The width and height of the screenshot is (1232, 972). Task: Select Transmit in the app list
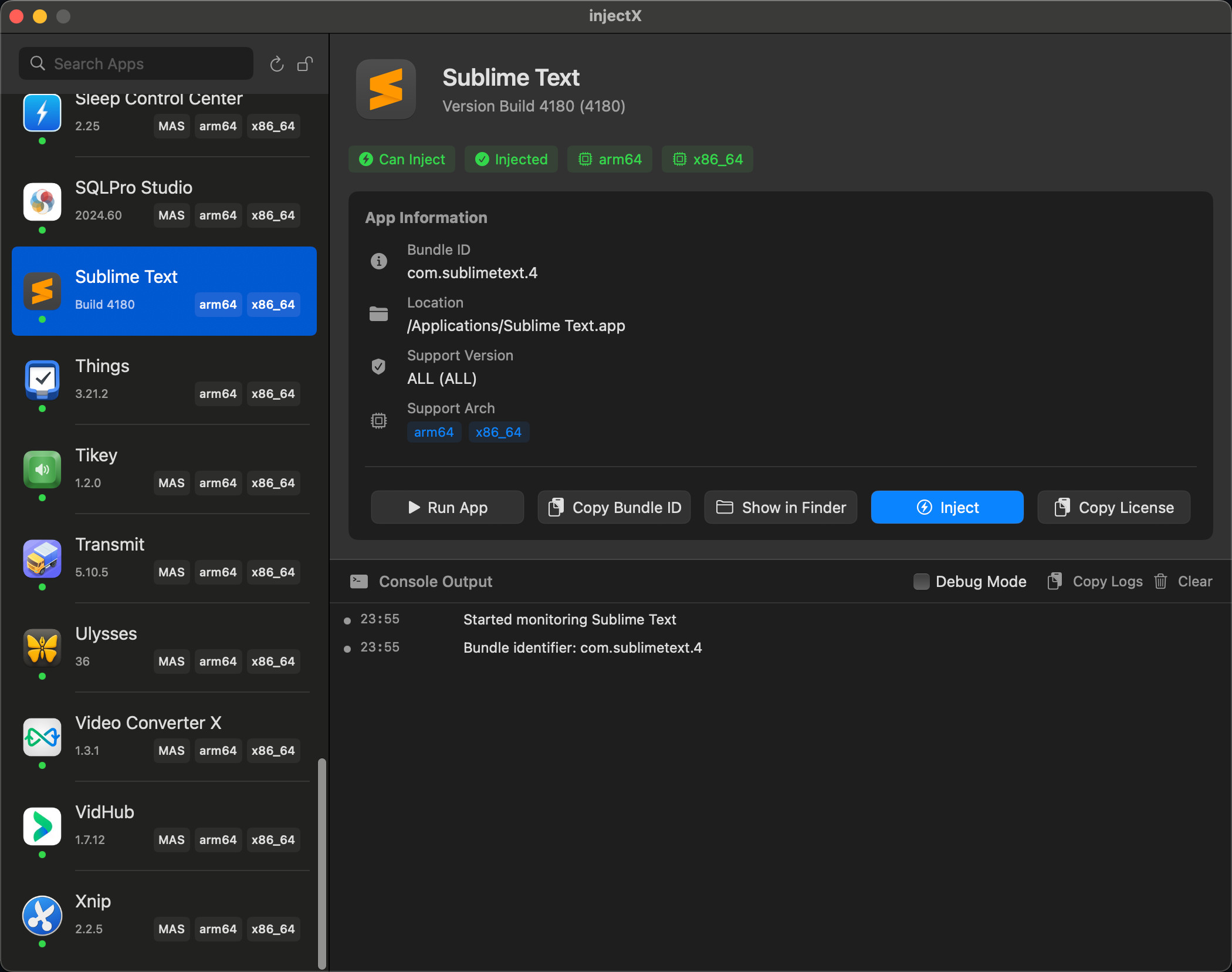[x=164, y=559]
